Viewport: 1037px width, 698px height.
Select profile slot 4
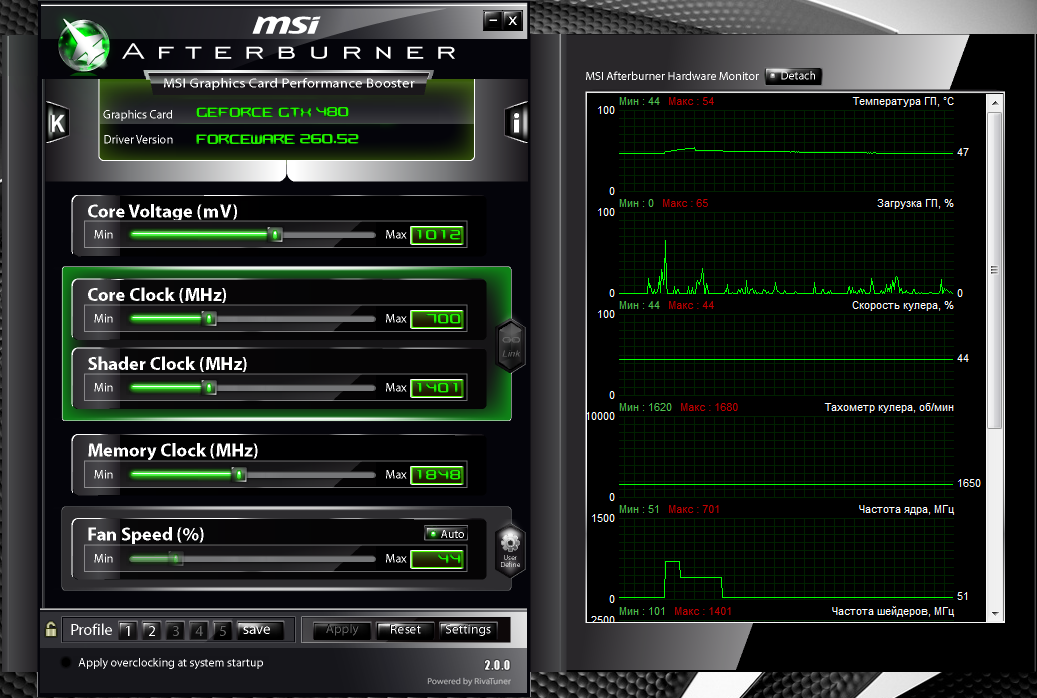pos(199,631)
